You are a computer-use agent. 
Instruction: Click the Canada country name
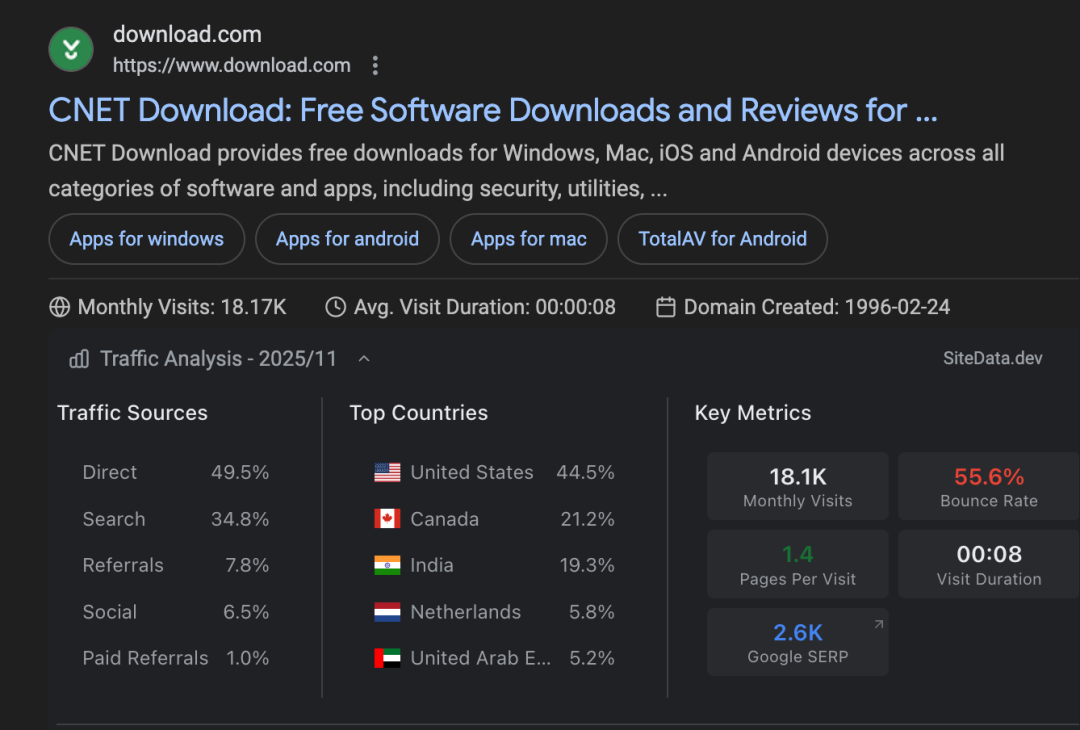coord(444,519)
